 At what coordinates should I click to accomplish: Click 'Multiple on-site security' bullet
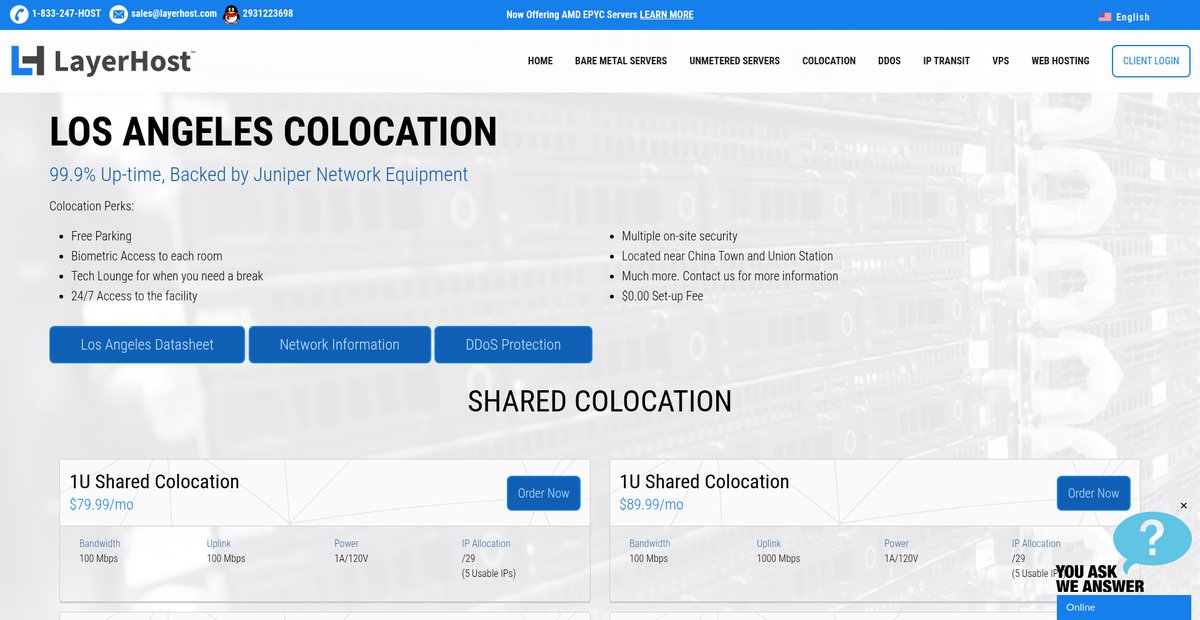click(679, 236)
